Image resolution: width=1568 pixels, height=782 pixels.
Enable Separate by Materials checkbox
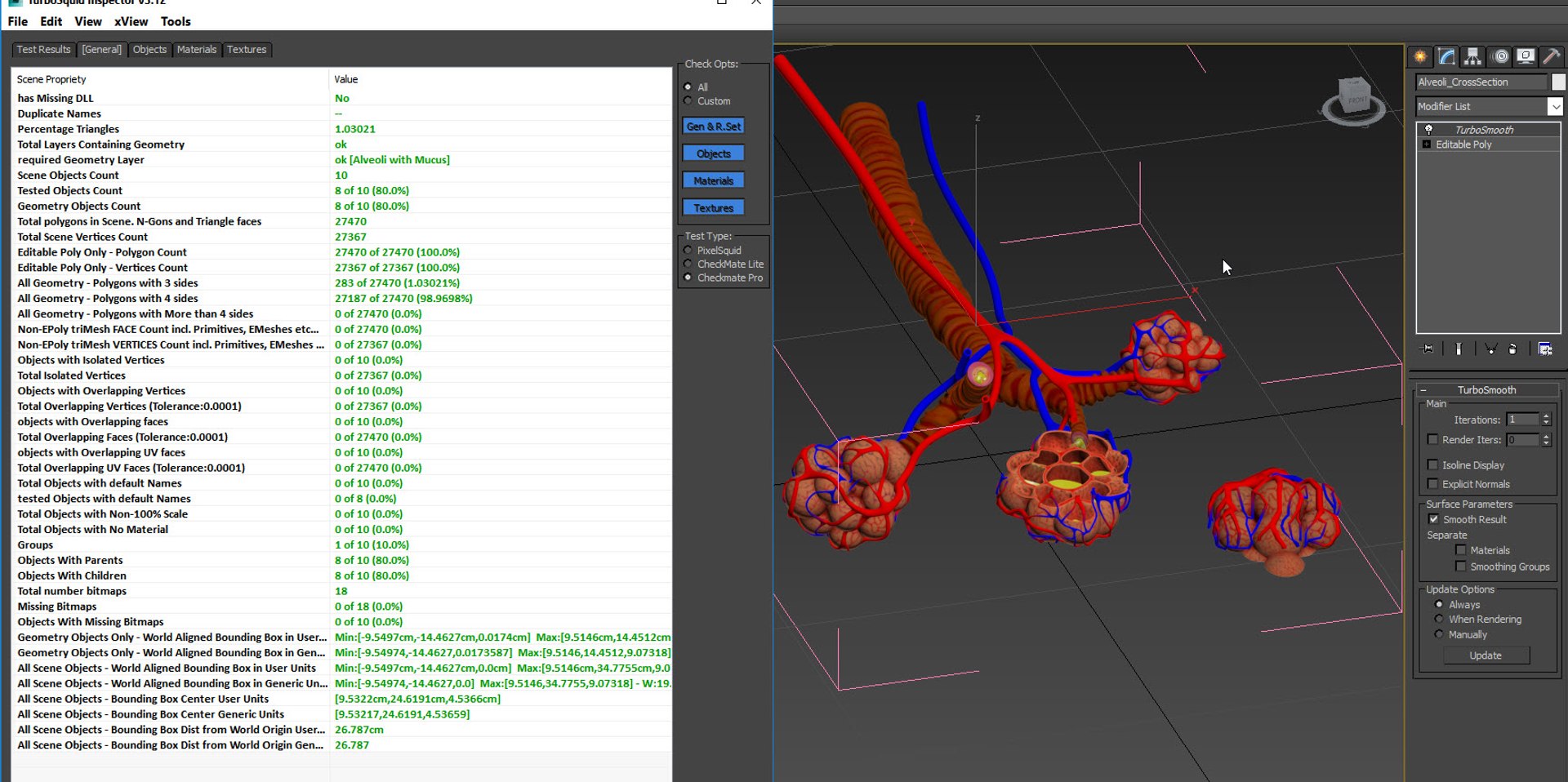[1461, 550]
